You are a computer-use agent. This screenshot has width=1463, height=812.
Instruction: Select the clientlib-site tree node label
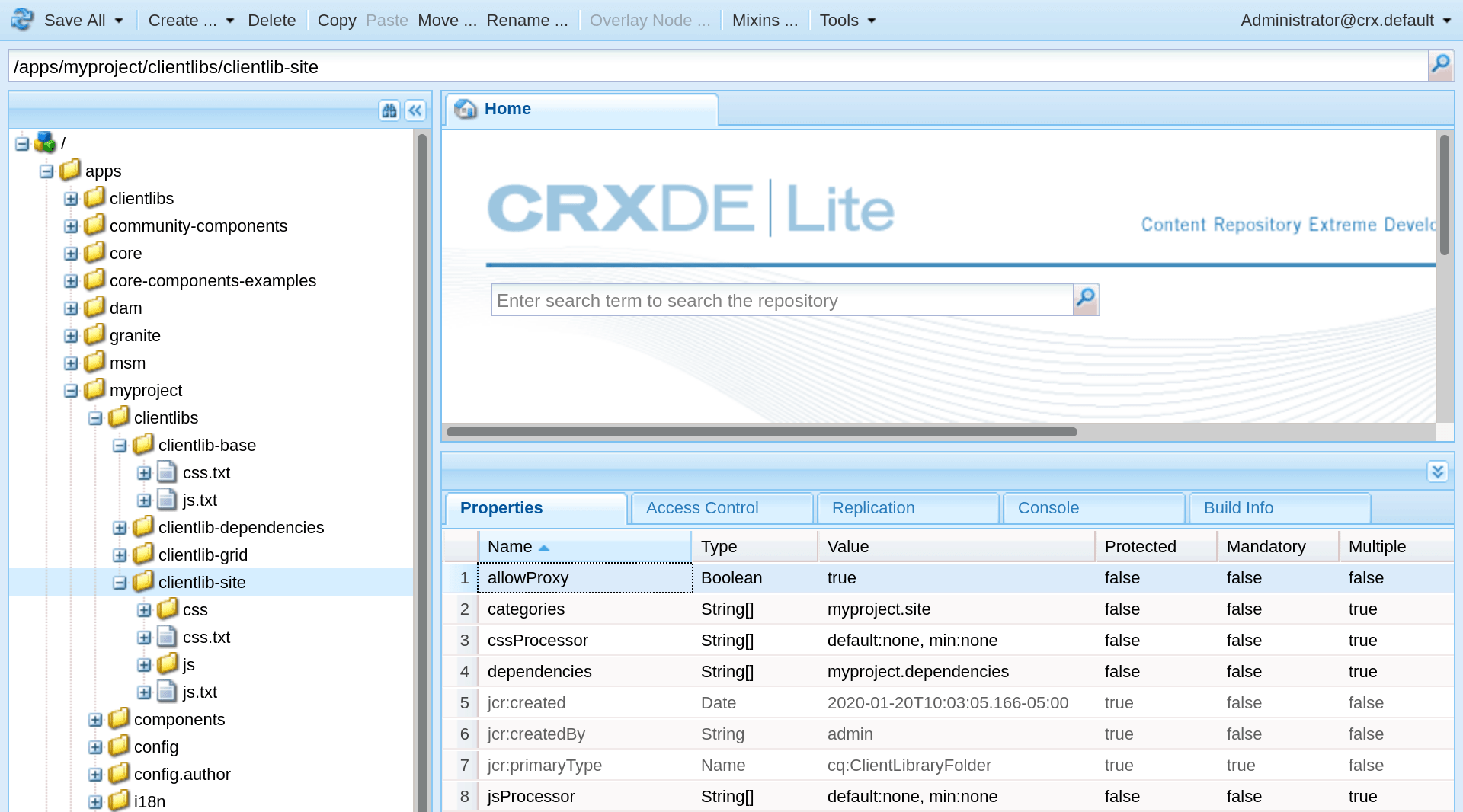pos(202,583)
